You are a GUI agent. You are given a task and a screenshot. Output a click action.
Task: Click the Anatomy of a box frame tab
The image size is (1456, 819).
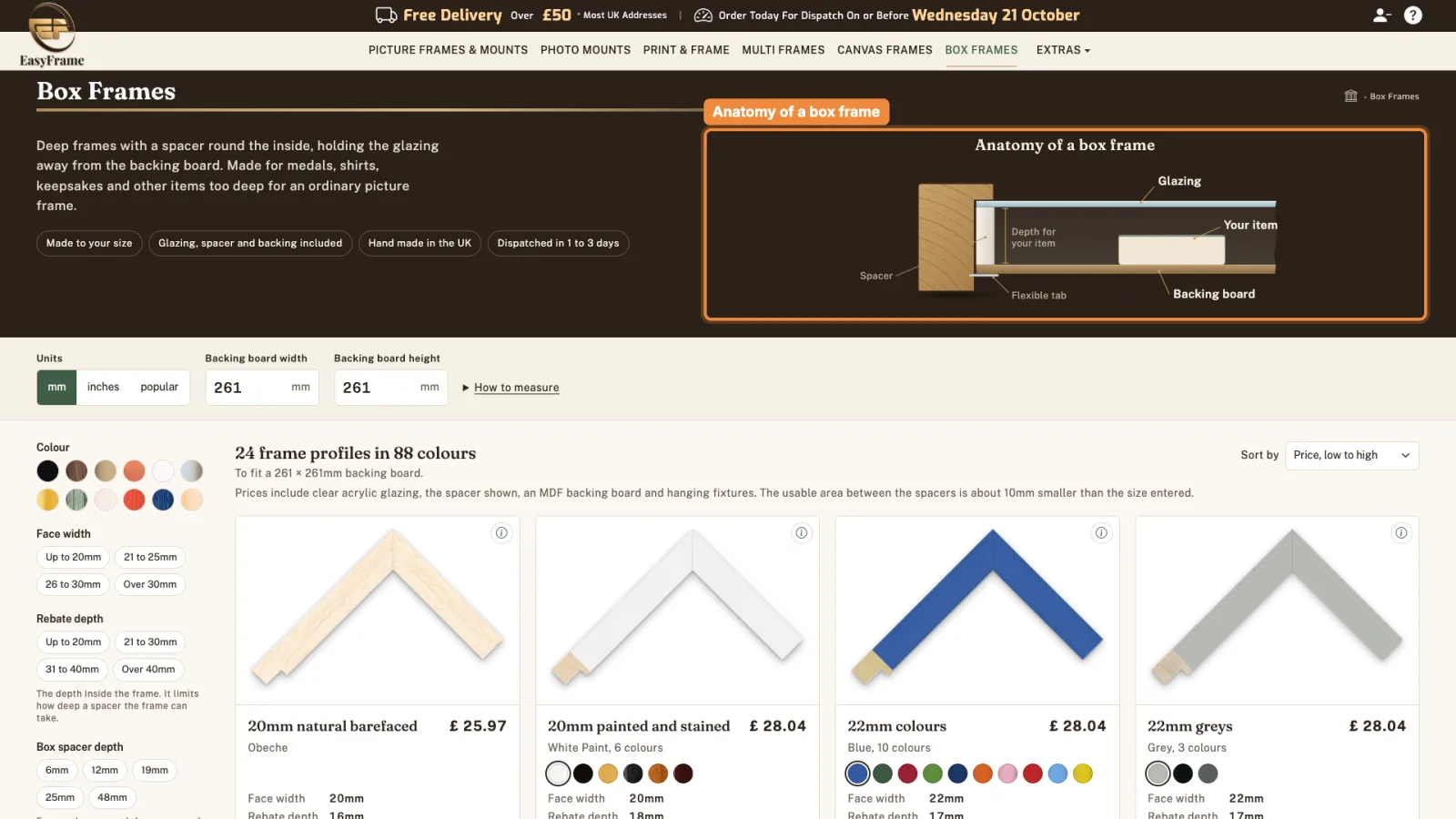796,112
